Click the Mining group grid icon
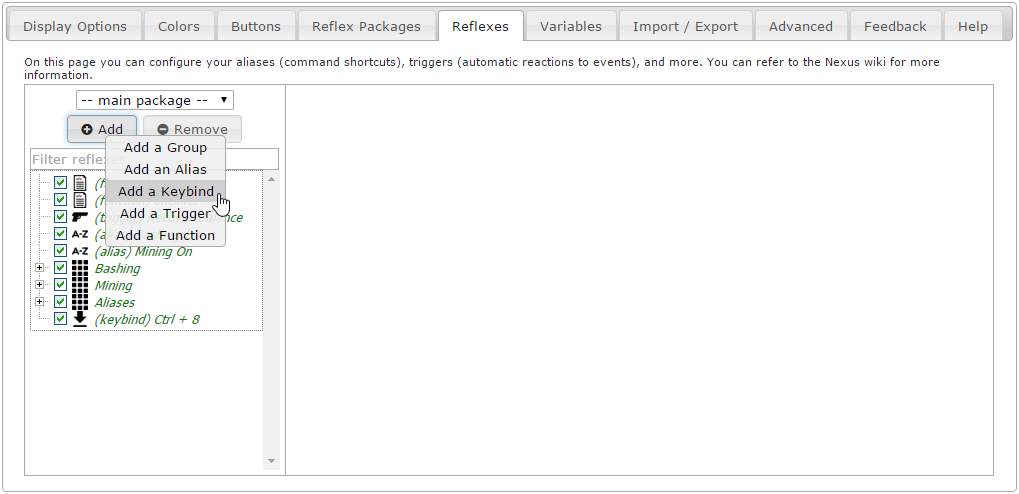 click(x=80, y=285)
